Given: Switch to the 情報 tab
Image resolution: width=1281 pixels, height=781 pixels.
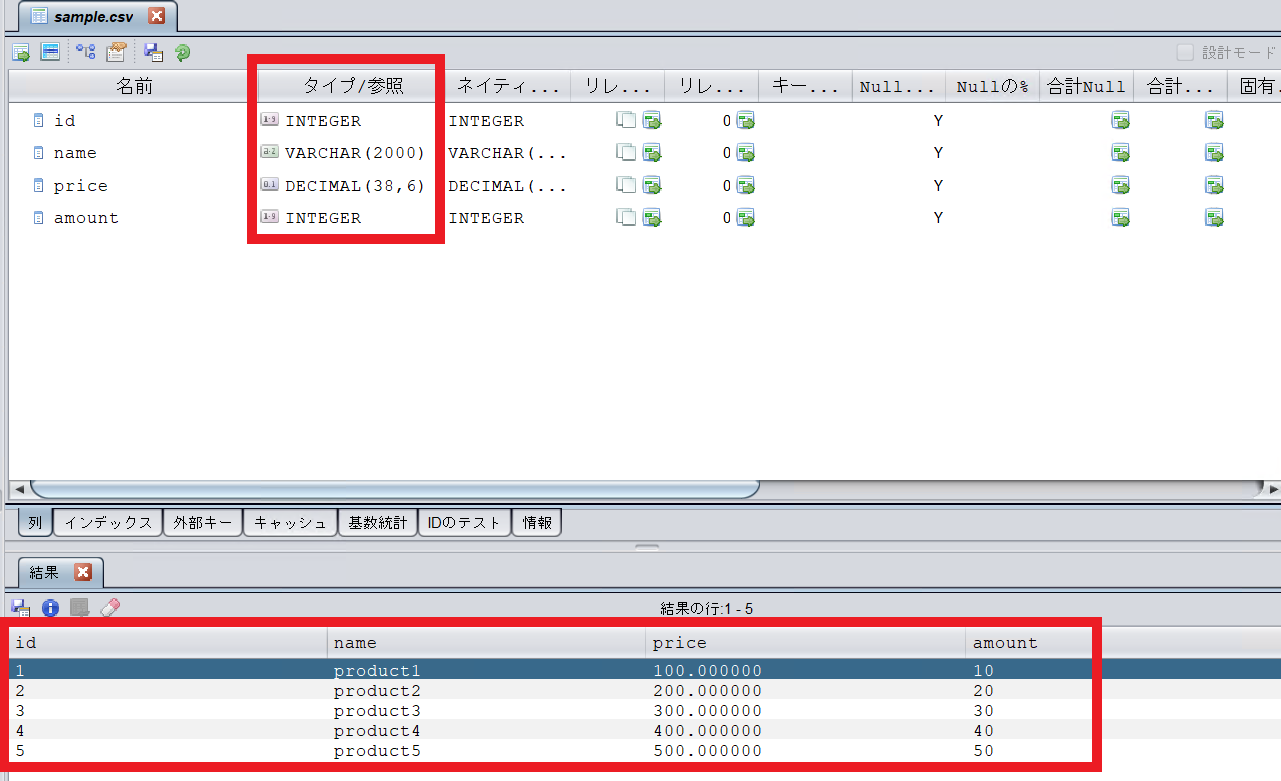Looking at the screenshot, I should tap(537, 522).
